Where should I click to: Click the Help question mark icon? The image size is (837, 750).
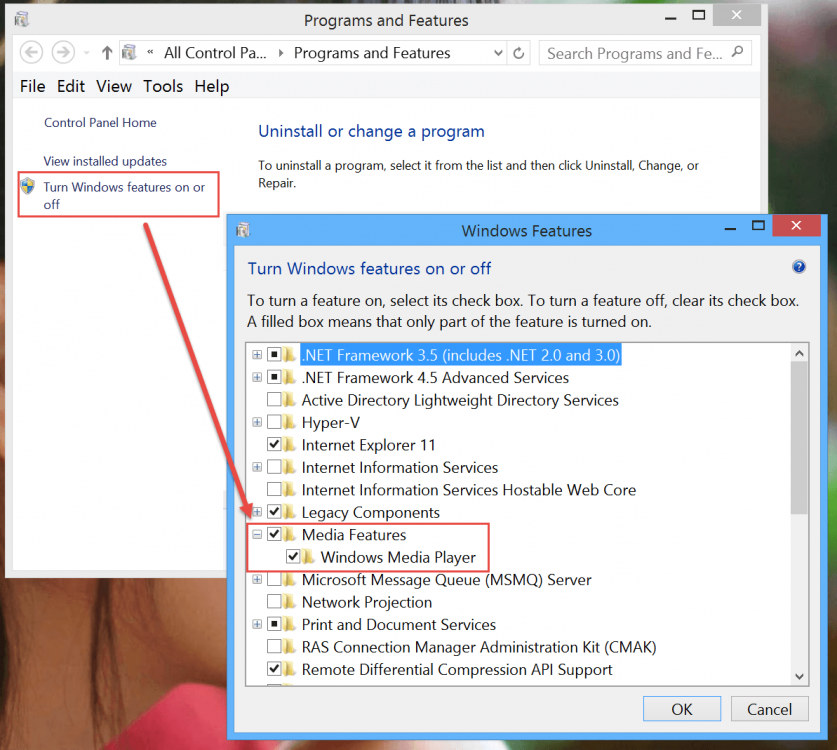click(798, 266)
